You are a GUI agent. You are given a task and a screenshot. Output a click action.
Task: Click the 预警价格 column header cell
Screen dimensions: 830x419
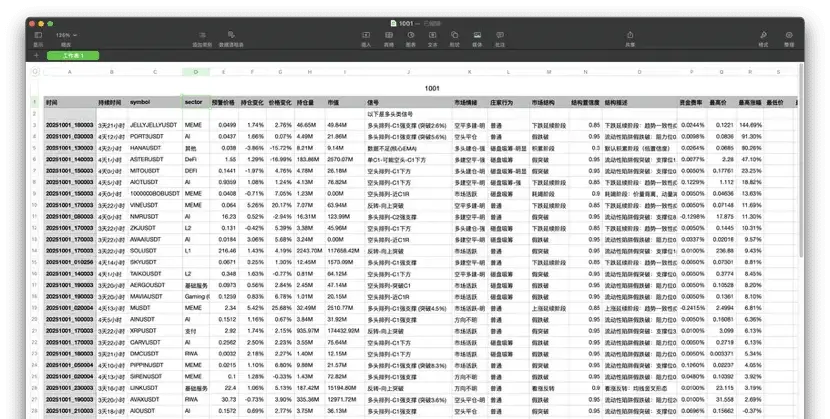pyautogui.click(x=224, y=102)
